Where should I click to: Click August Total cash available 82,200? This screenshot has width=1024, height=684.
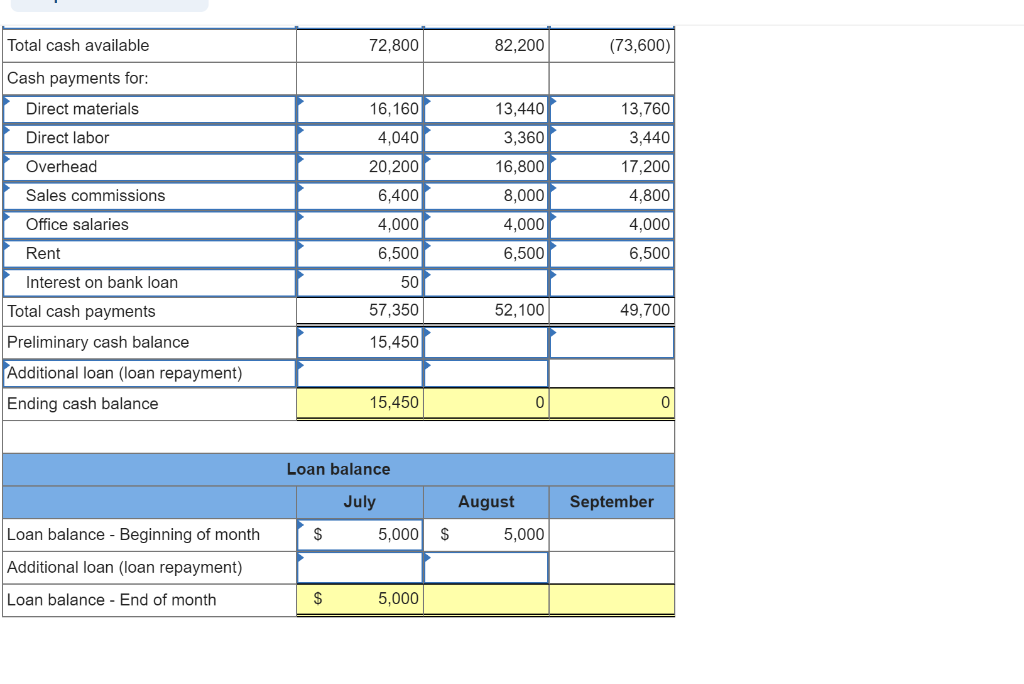486,45
